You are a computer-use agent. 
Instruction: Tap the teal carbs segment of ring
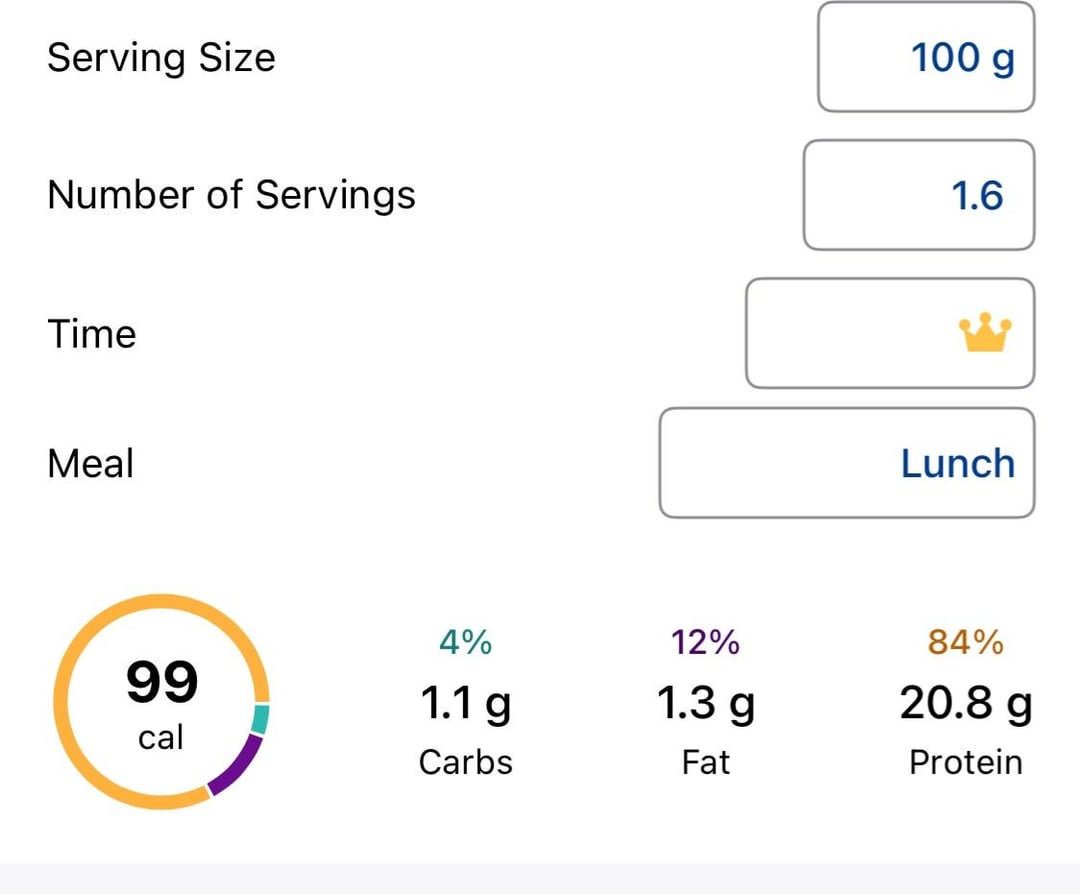(260, 718)
